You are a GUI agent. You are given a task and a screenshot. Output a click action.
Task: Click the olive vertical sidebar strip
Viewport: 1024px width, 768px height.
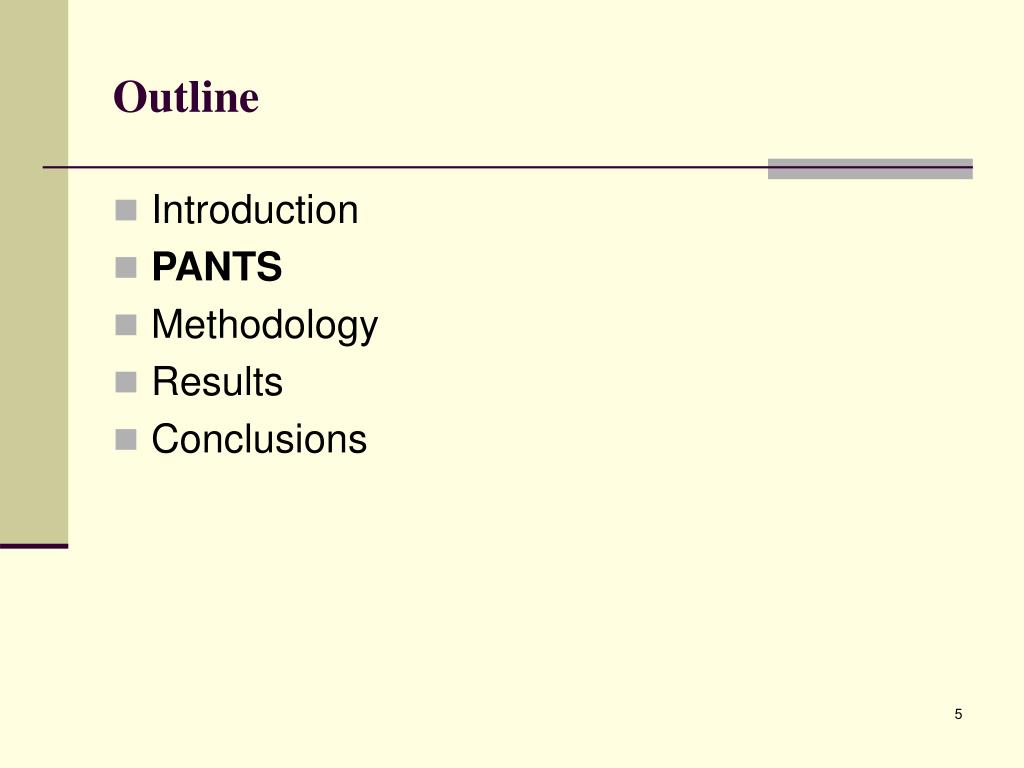[34, 271]
